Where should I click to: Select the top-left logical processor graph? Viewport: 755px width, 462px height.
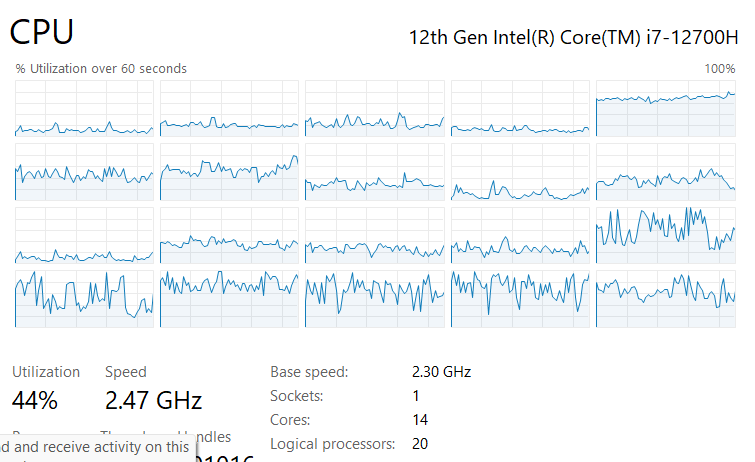tap(84, 109)
